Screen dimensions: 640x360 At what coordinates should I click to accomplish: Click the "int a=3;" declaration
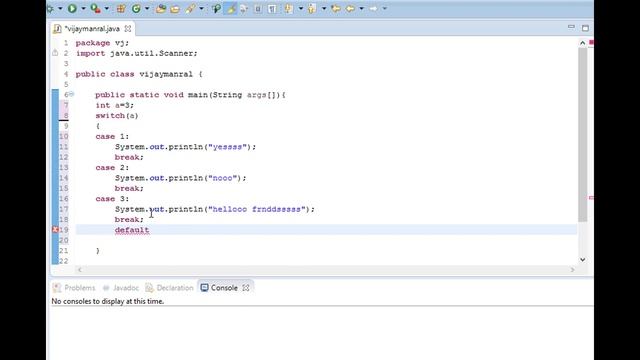[x=114, y=105]
